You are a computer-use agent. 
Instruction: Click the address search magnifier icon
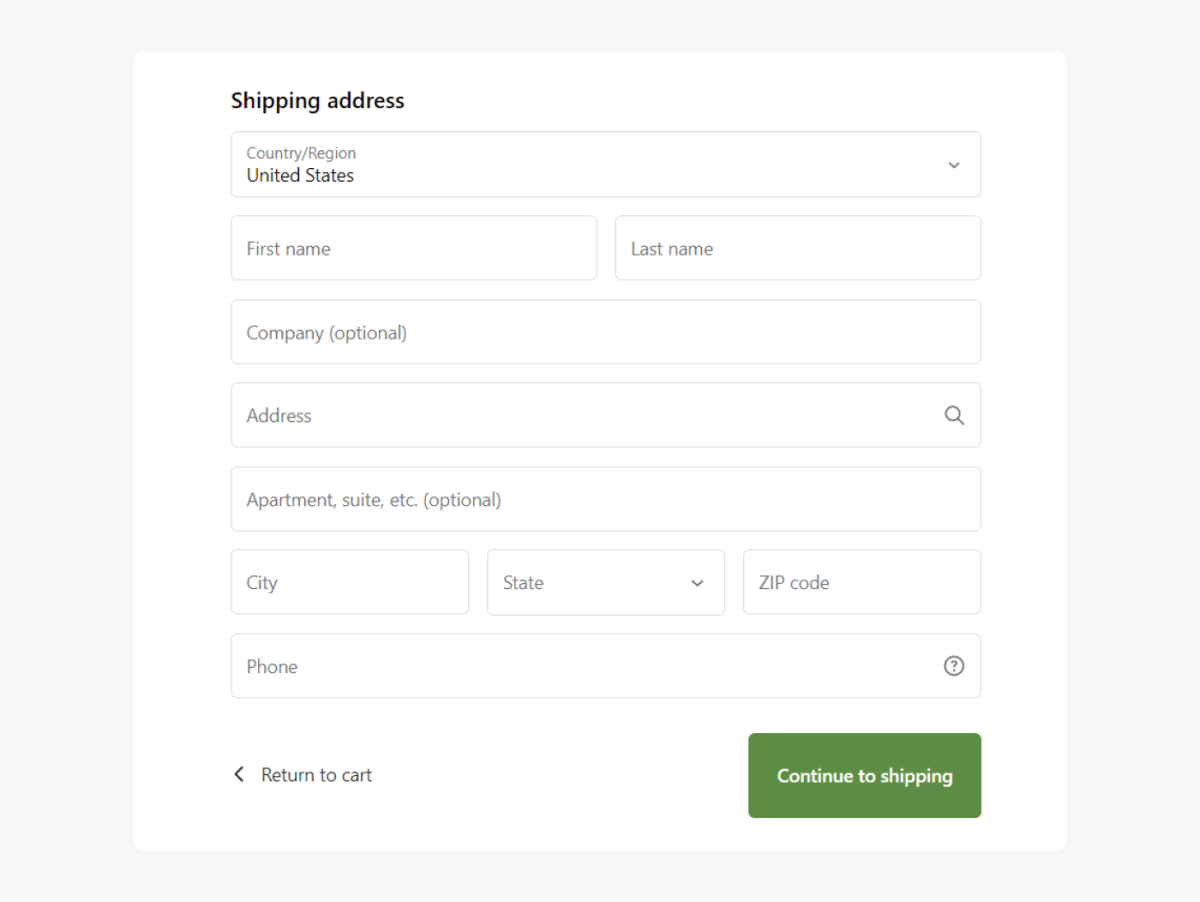[953, 415]
